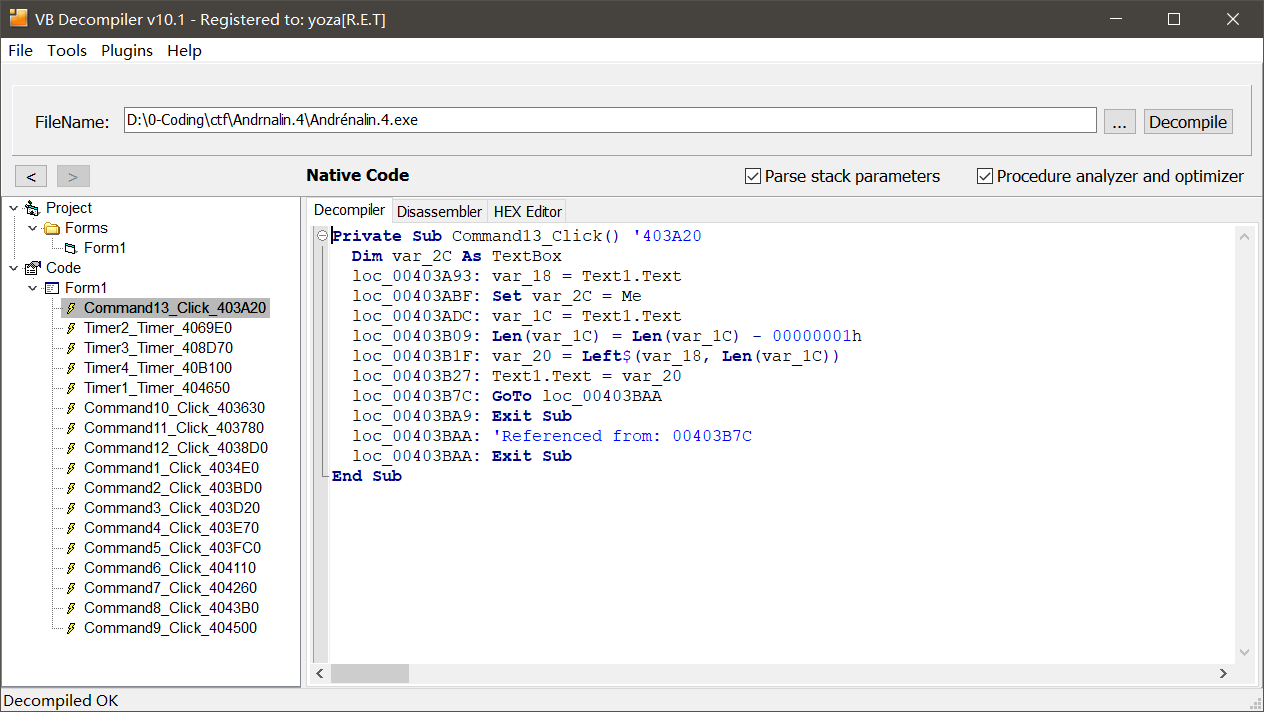Toggle Procedure analyzer and optimizer checkbox
Viewport: 1264px width, 712px height.
[985, 176]
